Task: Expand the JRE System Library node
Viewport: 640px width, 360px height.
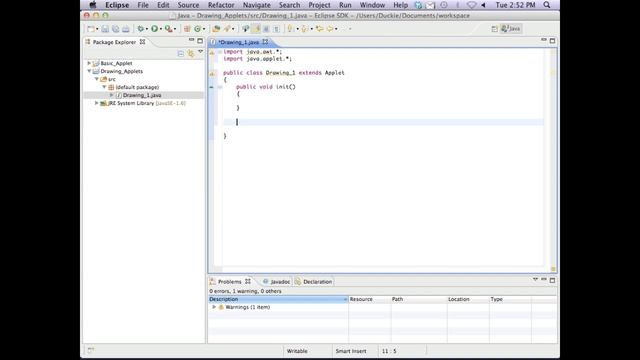Action: coord(97,103)
